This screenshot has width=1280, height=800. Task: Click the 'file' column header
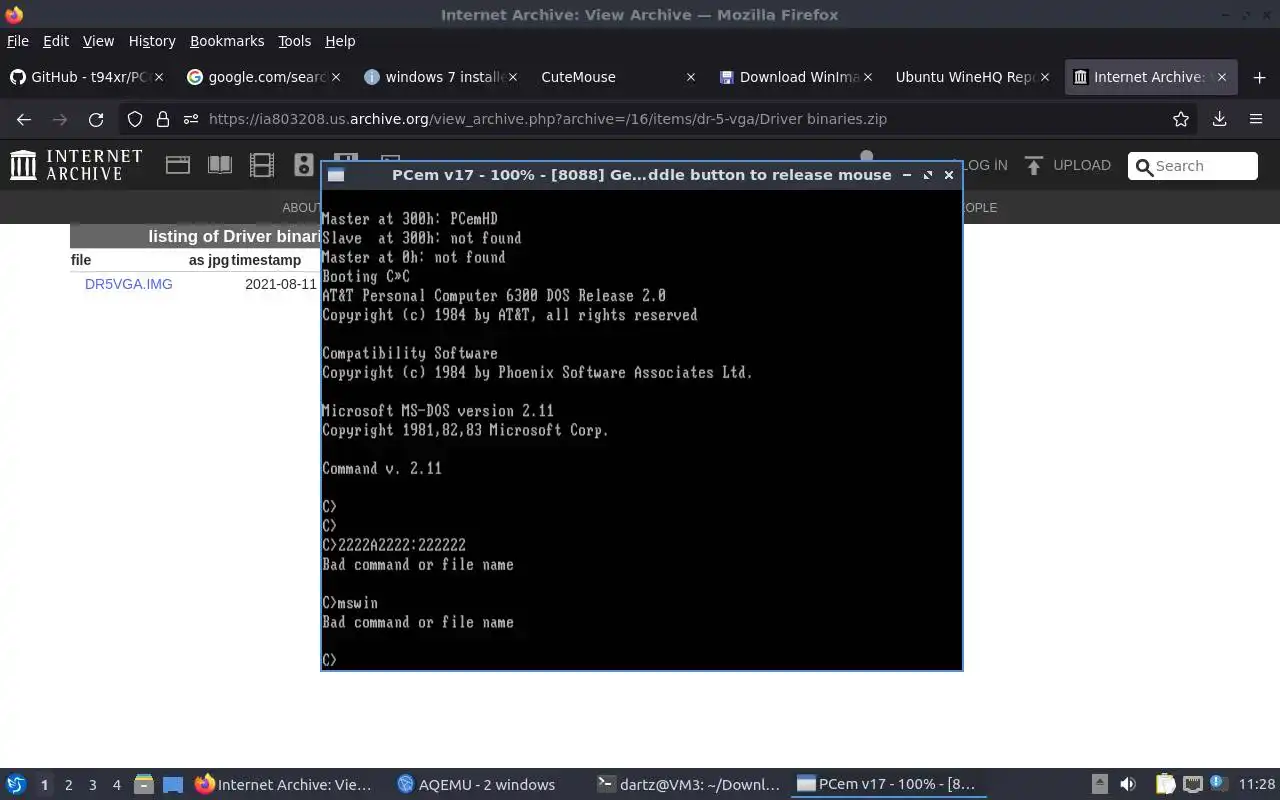pos(81,260)
